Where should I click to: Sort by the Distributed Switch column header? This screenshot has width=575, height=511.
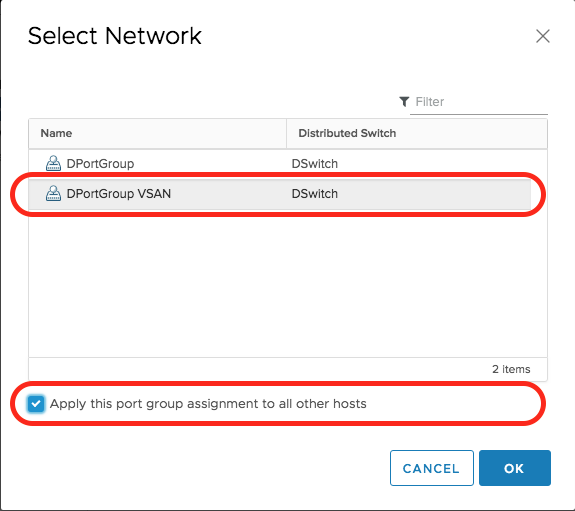347,133
